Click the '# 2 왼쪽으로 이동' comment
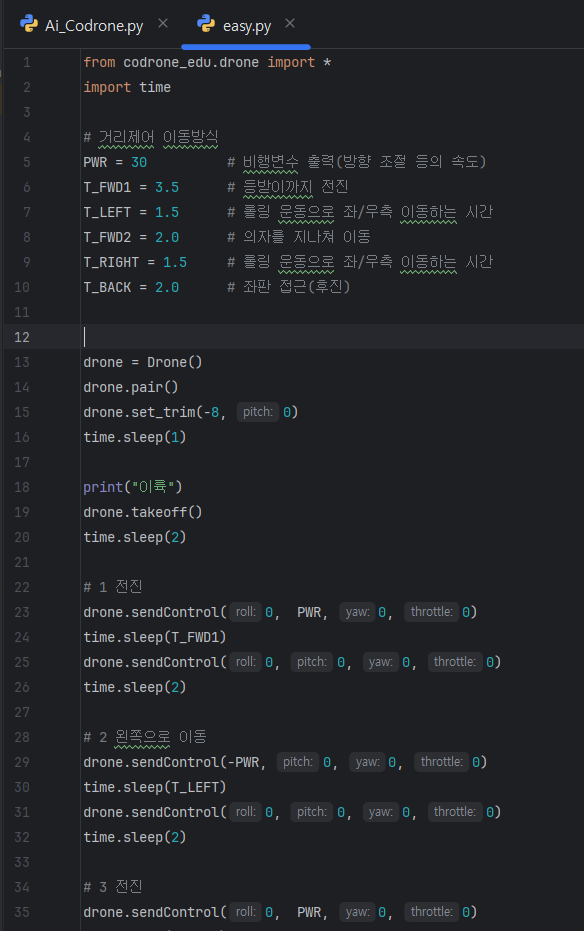 [x=145, y=737]
